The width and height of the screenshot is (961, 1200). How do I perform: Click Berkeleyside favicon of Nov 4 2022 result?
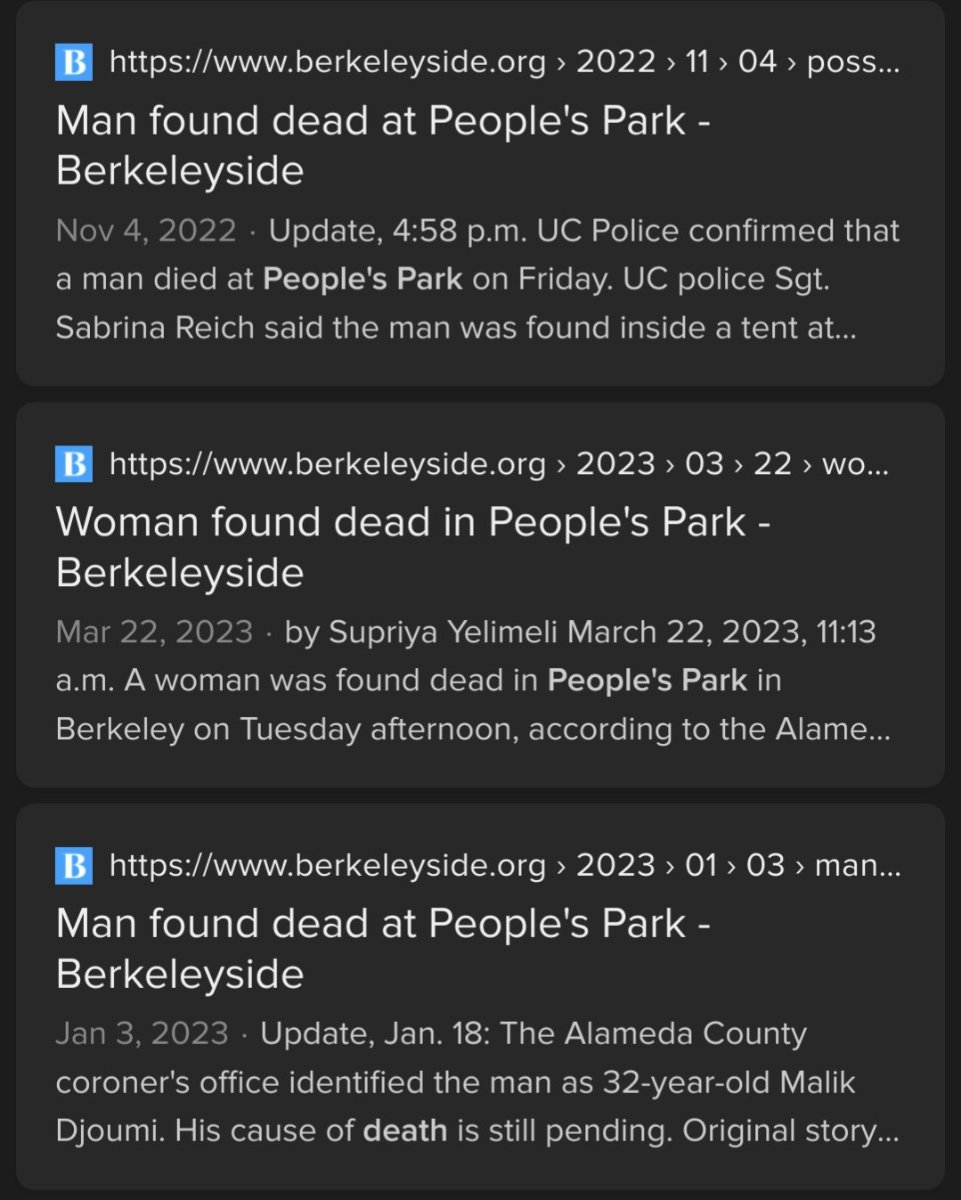tap(73, 64)
